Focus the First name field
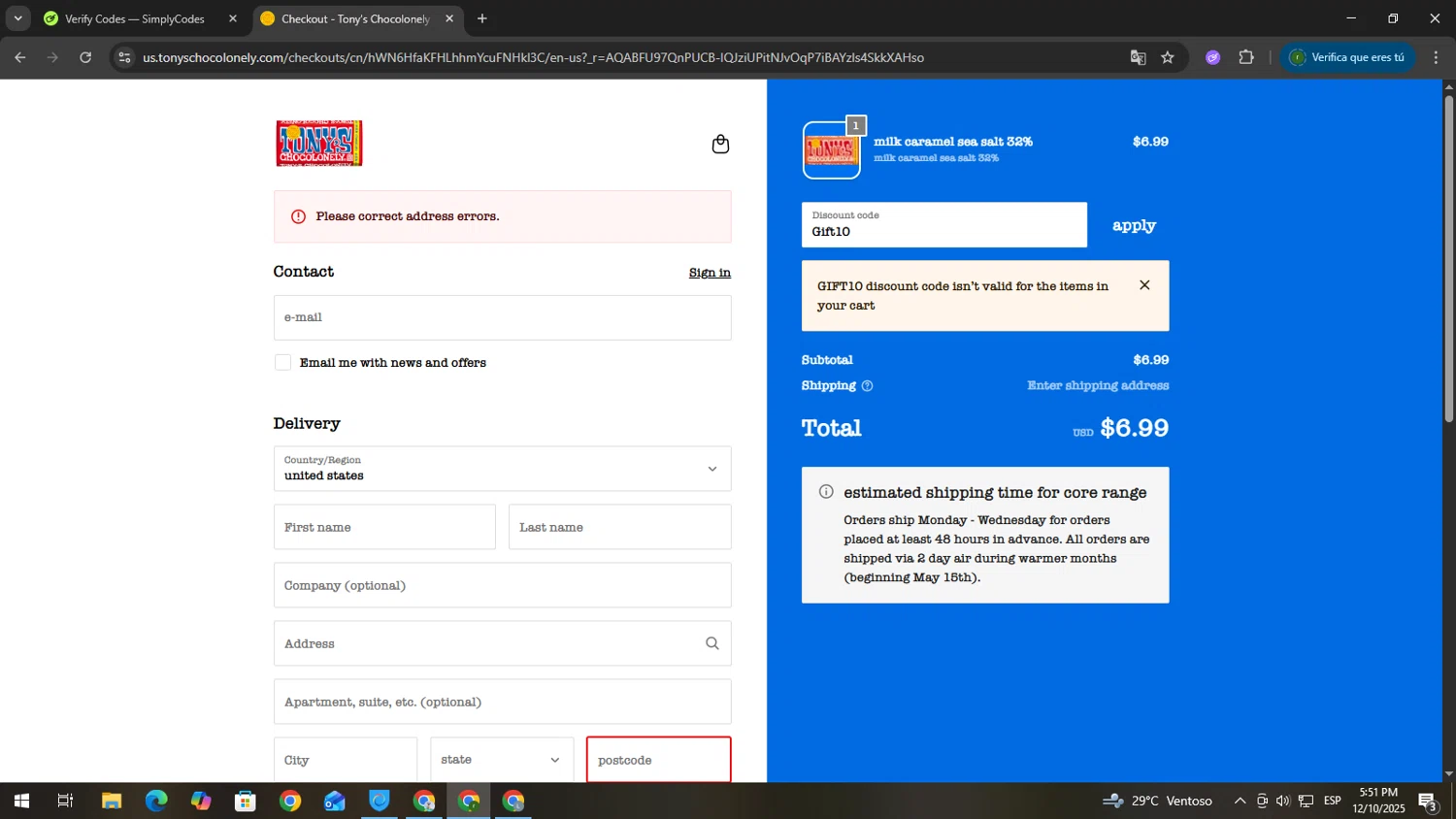 point(384,527)
